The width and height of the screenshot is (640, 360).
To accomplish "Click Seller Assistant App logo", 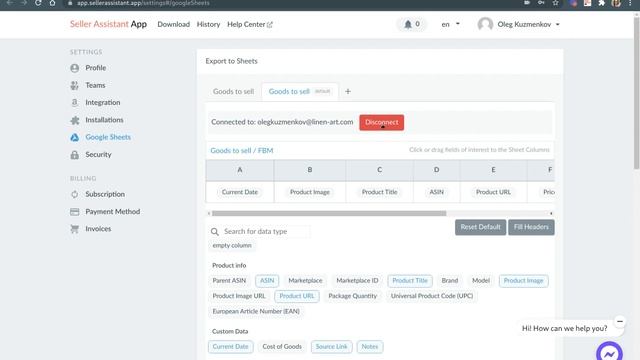I will pyautogui.click(x=108, y=24).
